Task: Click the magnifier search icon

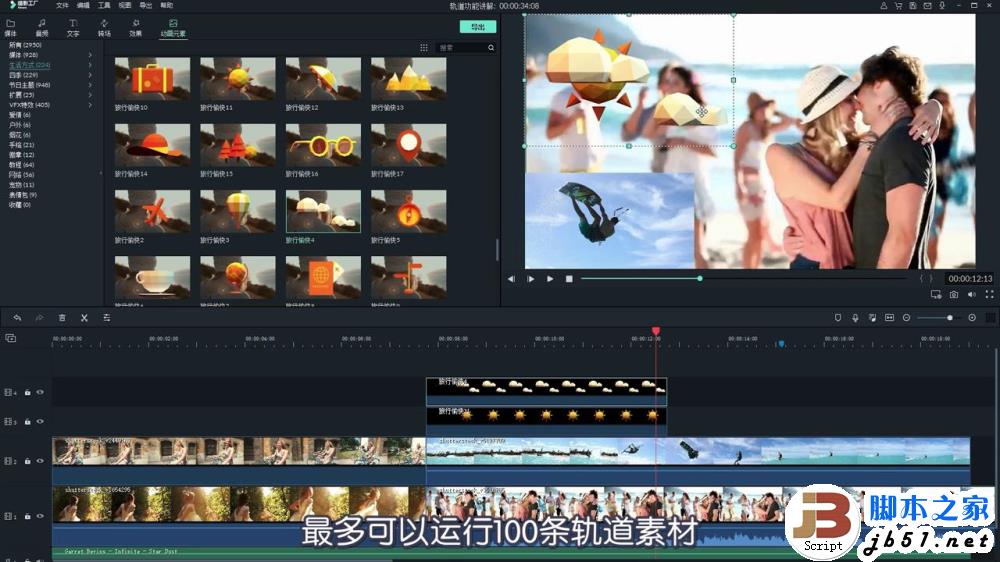Action: coord(491,48)
